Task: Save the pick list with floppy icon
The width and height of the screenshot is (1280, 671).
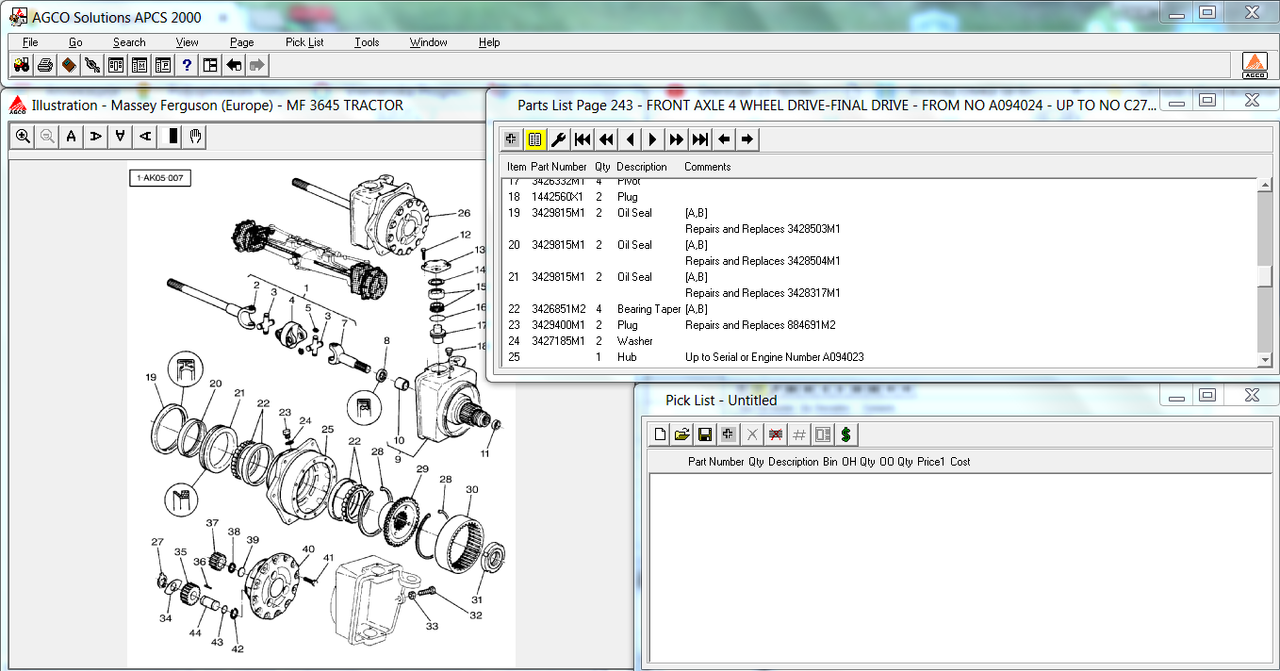Action: [x=705, y=434]
